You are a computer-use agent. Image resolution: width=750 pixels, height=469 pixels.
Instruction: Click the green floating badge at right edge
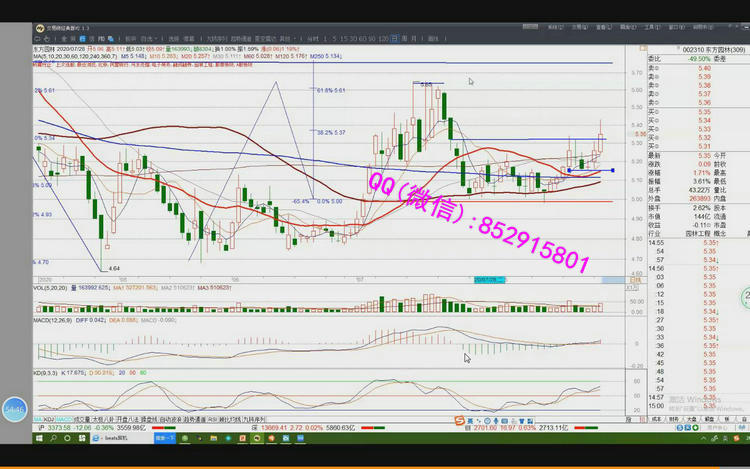pos(745,299)
